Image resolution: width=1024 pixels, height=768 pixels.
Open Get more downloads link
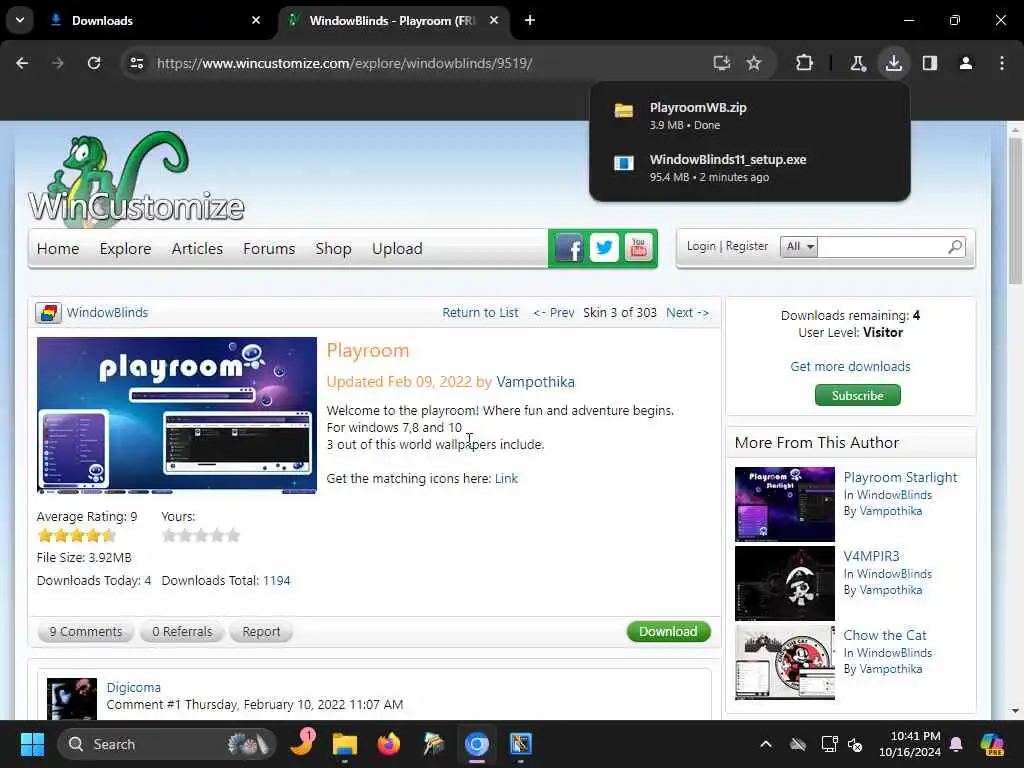click(850, 366)
